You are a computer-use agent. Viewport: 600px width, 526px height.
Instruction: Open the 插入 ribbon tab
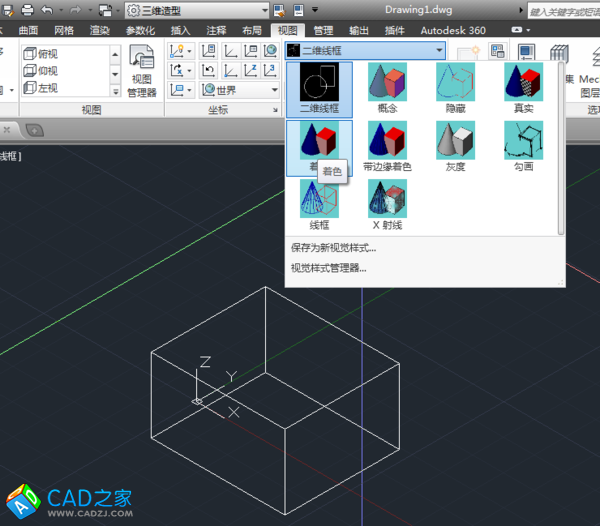tap(181, 30)
